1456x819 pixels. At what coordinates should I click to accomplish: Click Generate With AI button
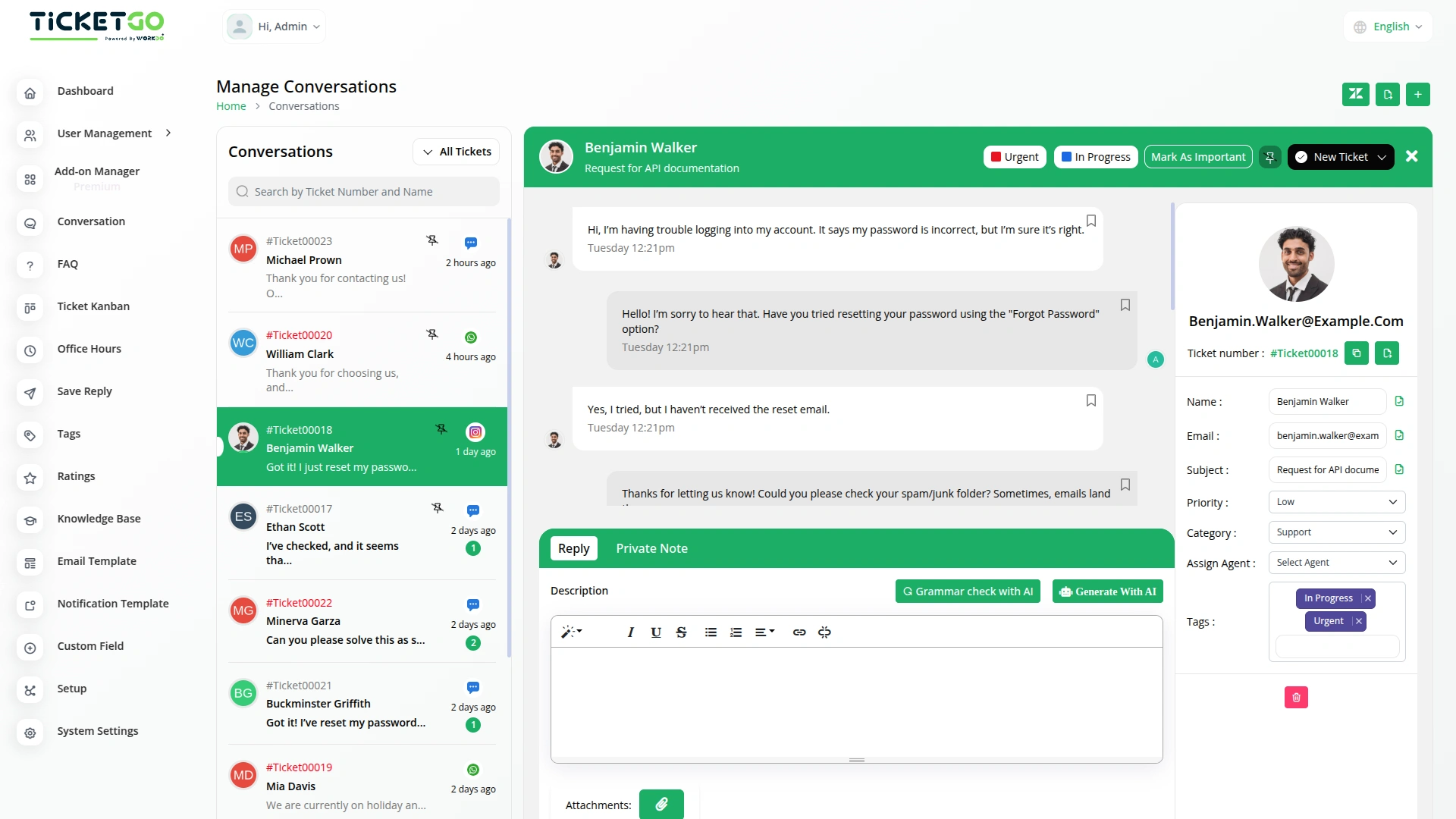(1107, 591)
